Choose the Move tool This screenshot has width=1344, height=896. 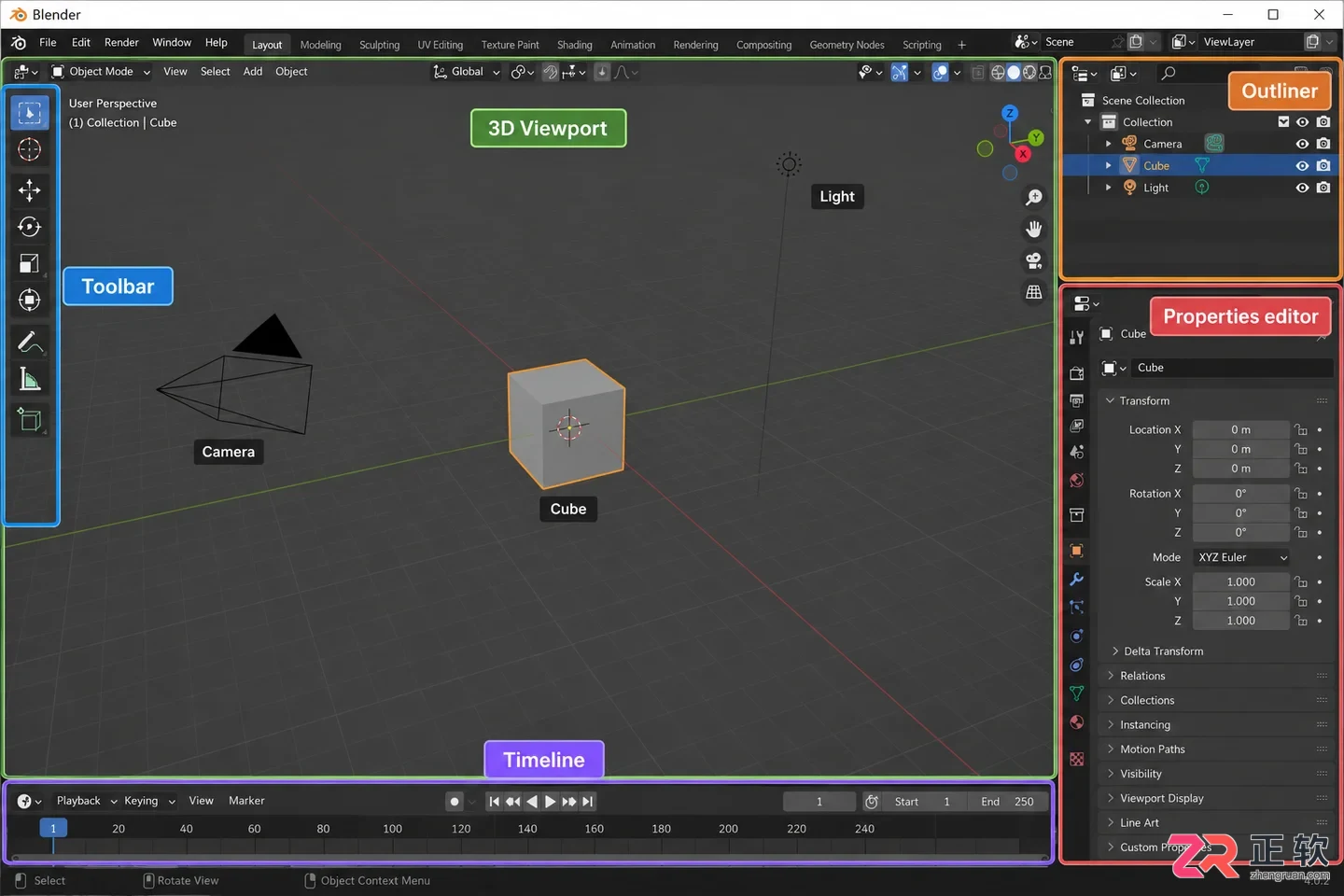[30, 190]
